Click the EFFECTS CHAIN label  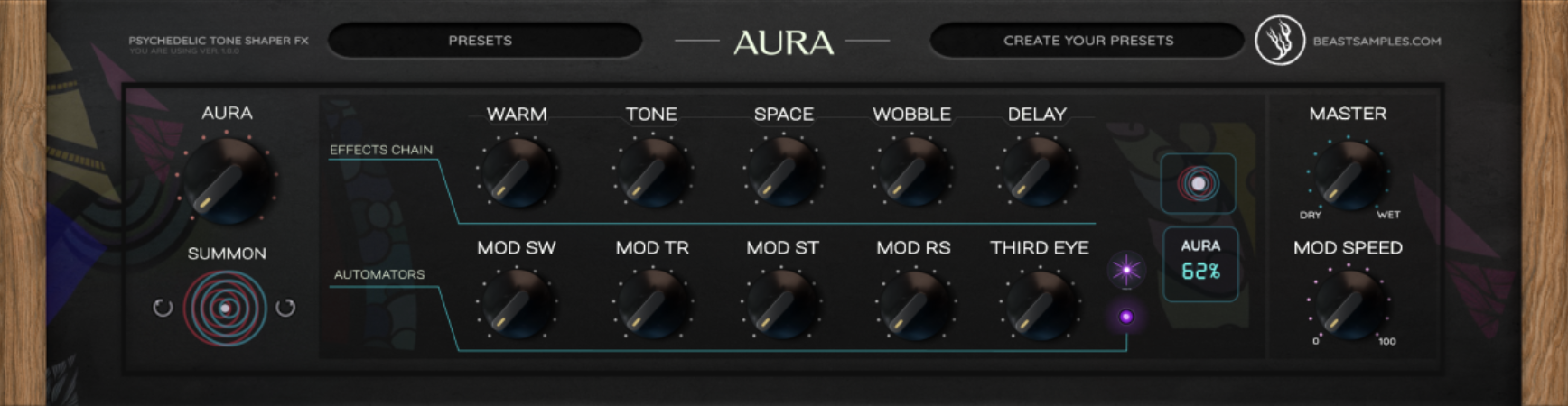[381, 150]
